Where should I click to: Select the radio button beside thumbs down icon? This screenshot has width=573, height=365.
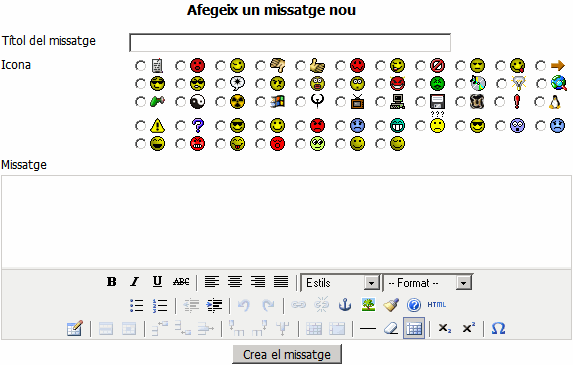pos(260,66)
